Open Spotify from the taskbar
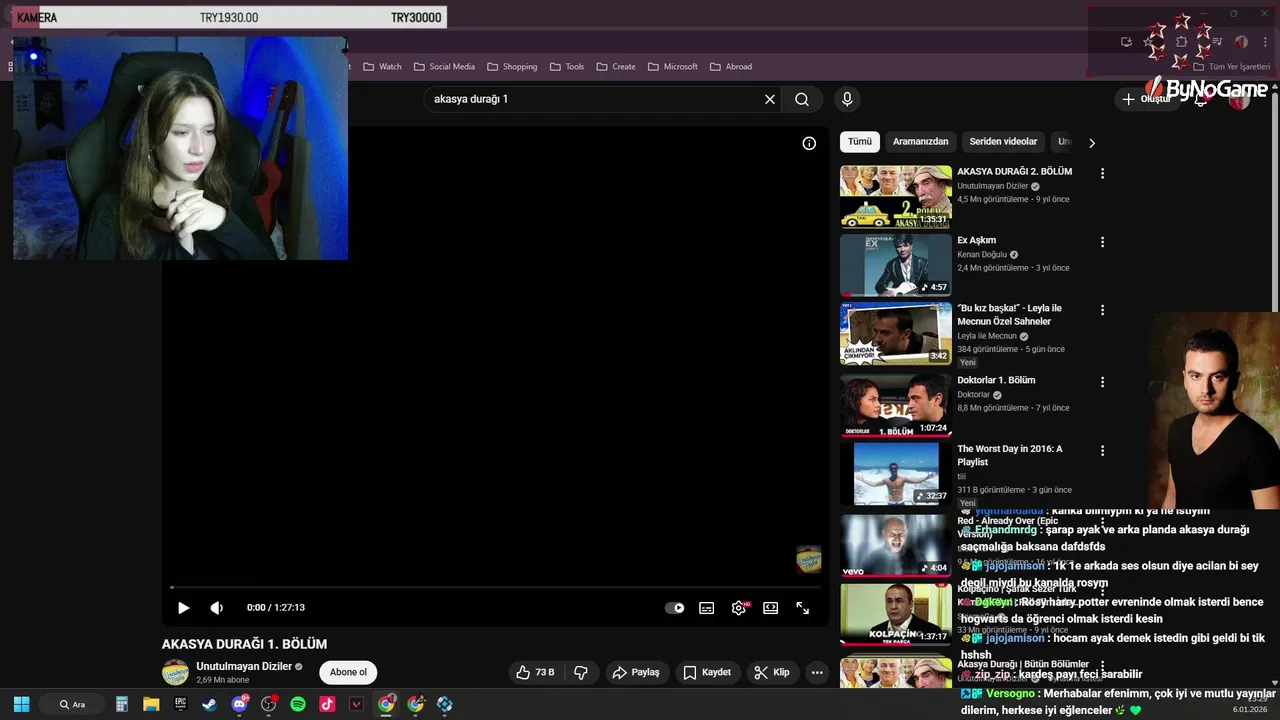The image size is (1280, 720). tap(298, 704)
